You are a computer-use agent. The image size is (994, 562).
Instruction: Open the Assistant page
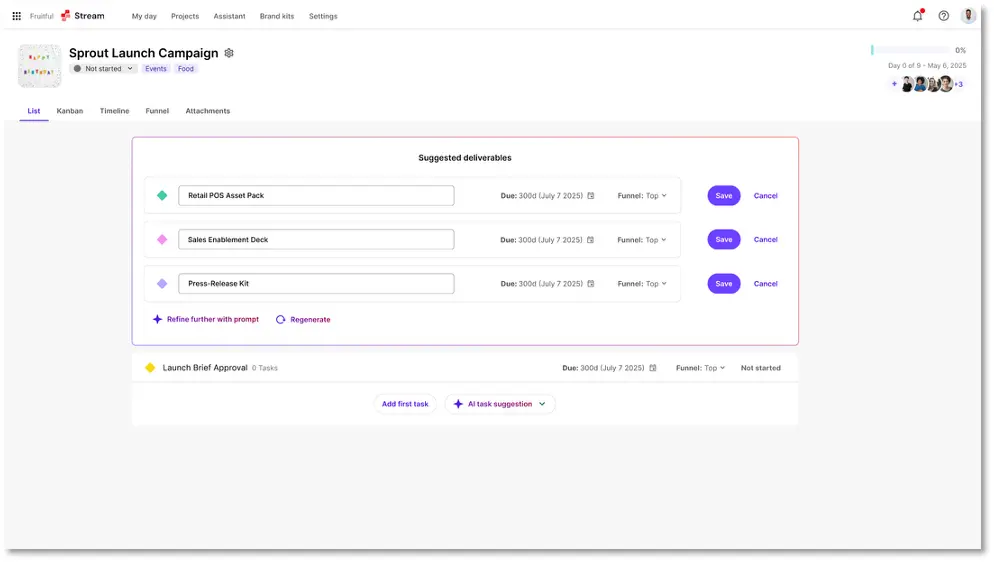229,16
